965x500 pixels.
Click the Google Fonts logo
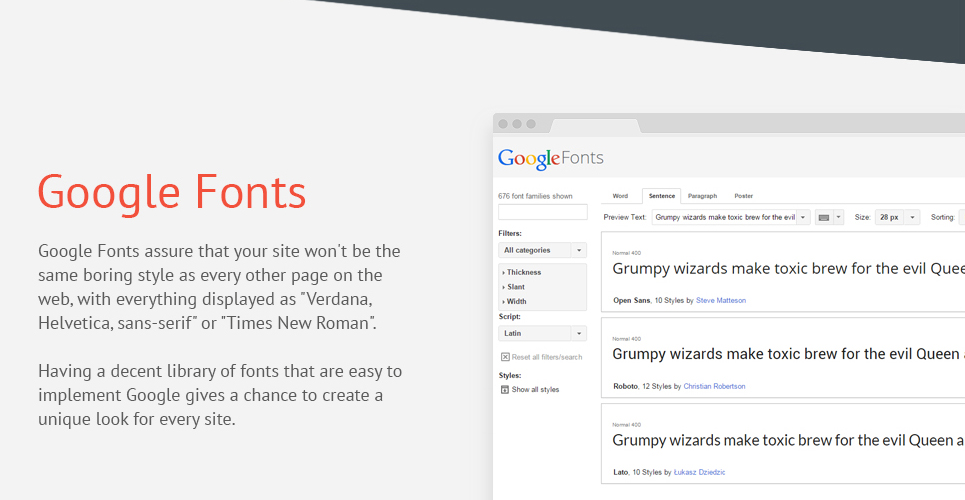click(x=551, y=158)
